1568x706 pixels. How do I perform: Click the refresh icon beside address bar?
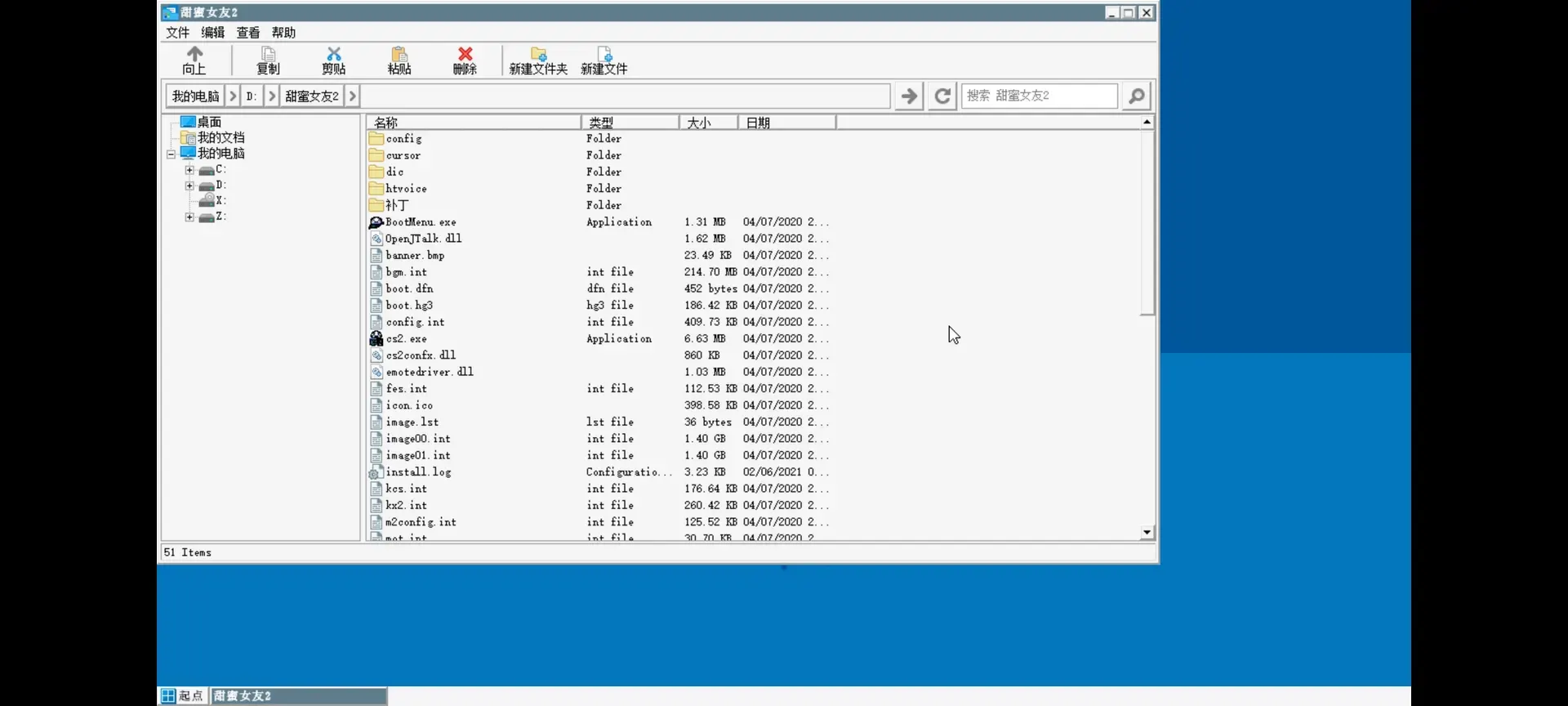pyautogui.click(x=942, y=96)
